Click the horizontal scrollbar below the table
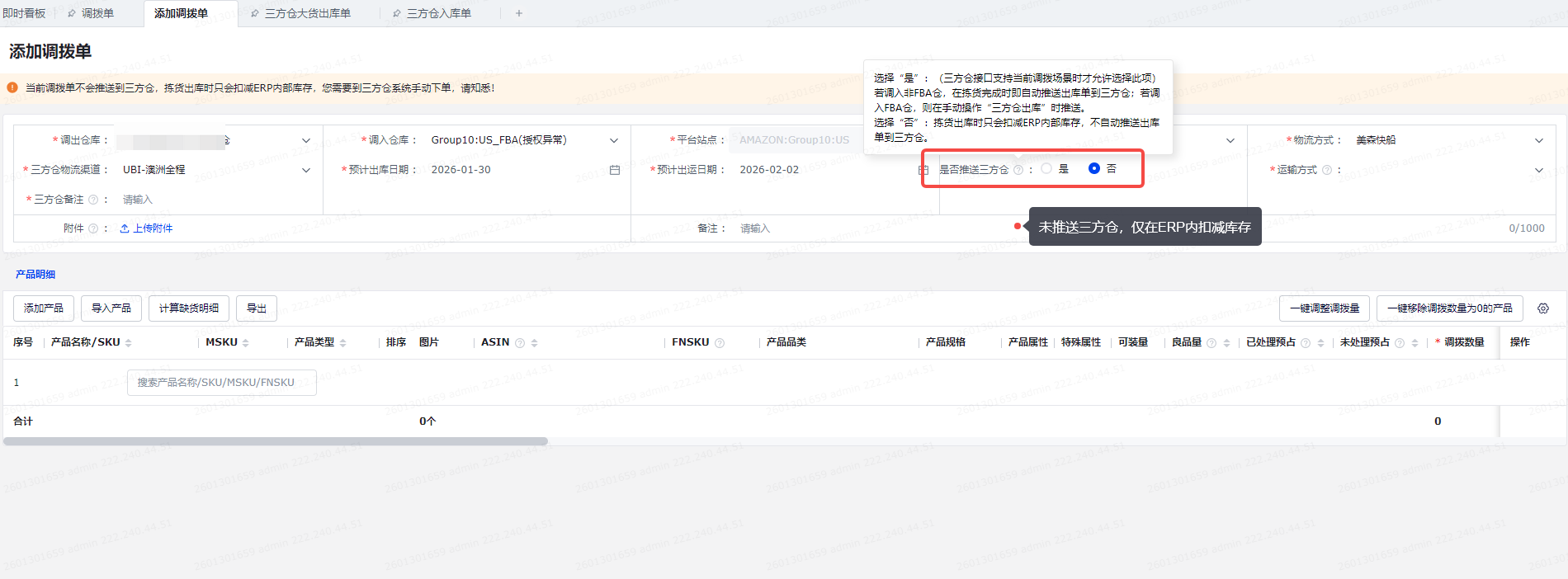Viewport: 1568px width, 579px height. click(276, 441)
